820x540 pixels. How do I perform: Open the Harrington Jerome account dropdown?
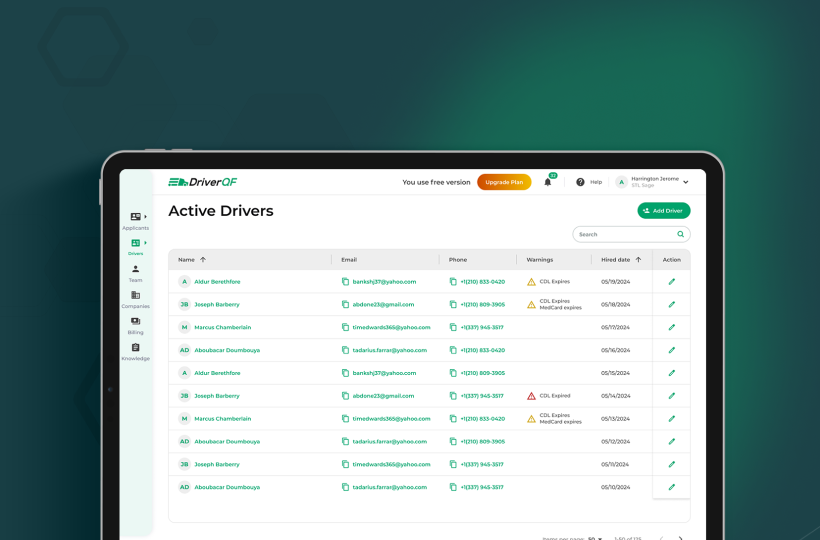pos(685,182)
